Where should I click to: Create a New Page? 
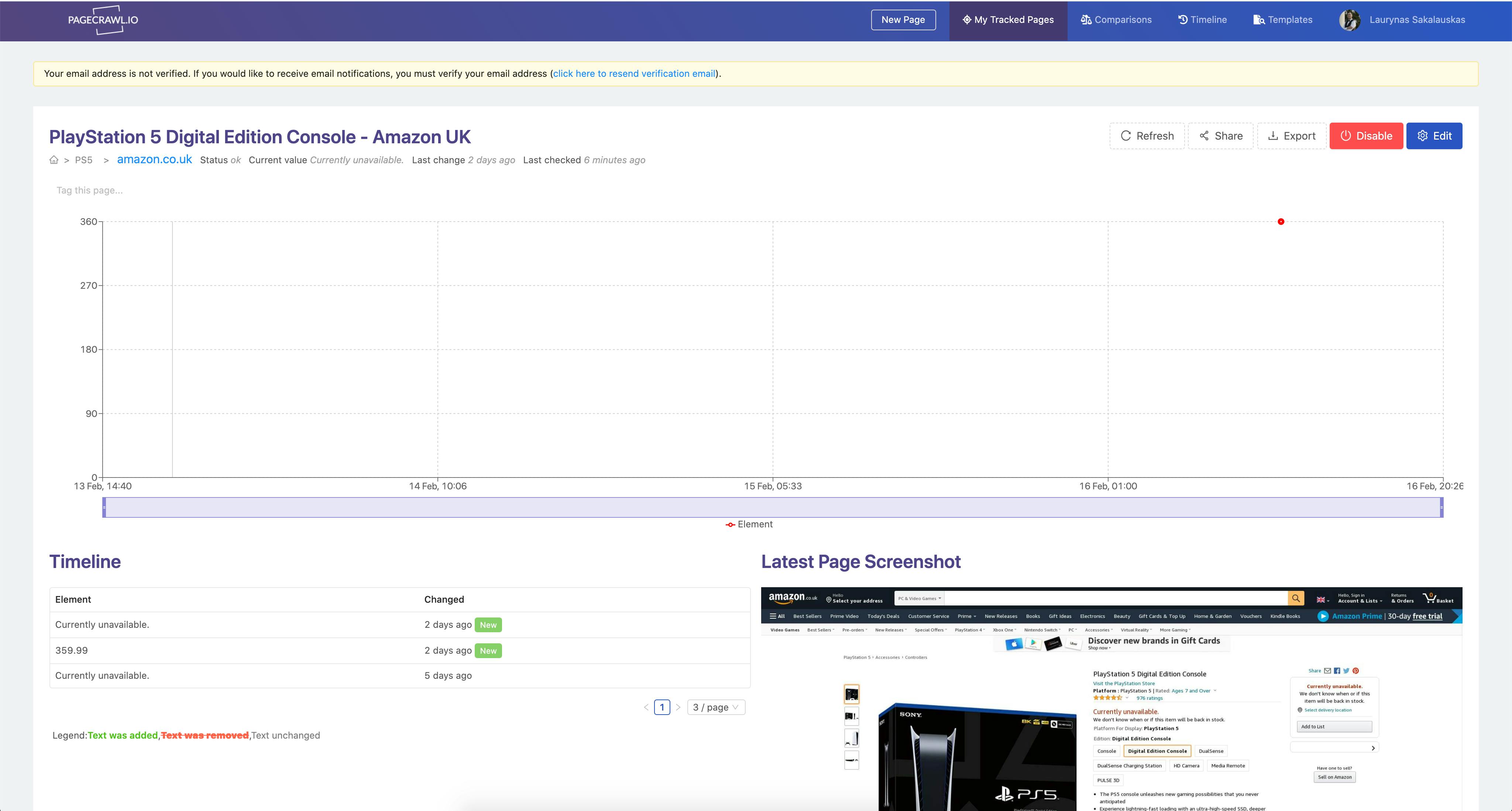[x=903, y=20]
